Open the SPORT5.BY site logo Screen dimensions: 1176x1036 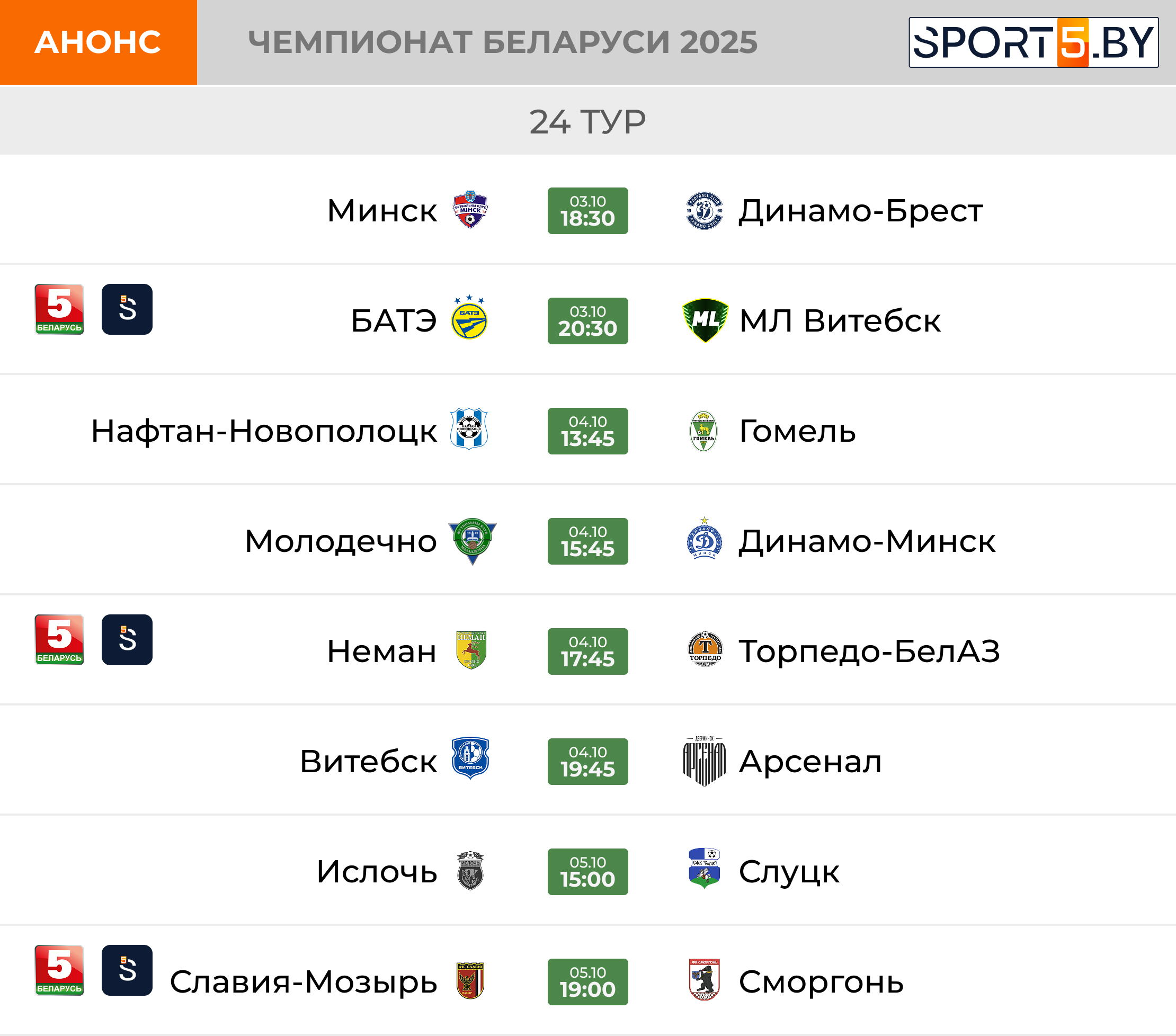1034,42
